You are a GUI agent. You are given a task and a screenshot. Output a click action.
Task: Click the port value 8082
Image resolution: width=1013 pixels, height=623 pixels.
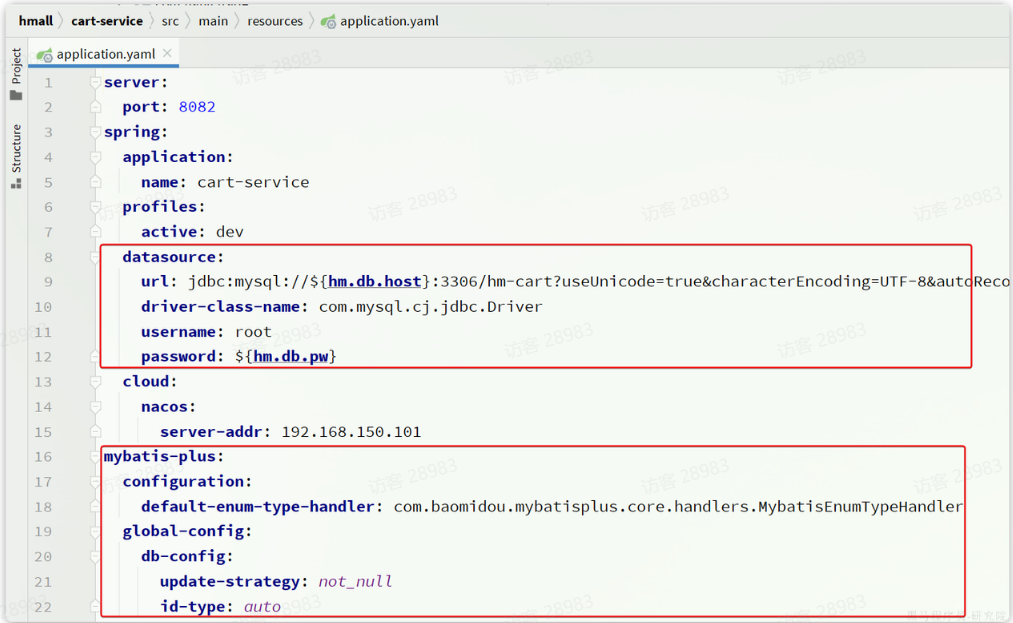tap(197, 107)
